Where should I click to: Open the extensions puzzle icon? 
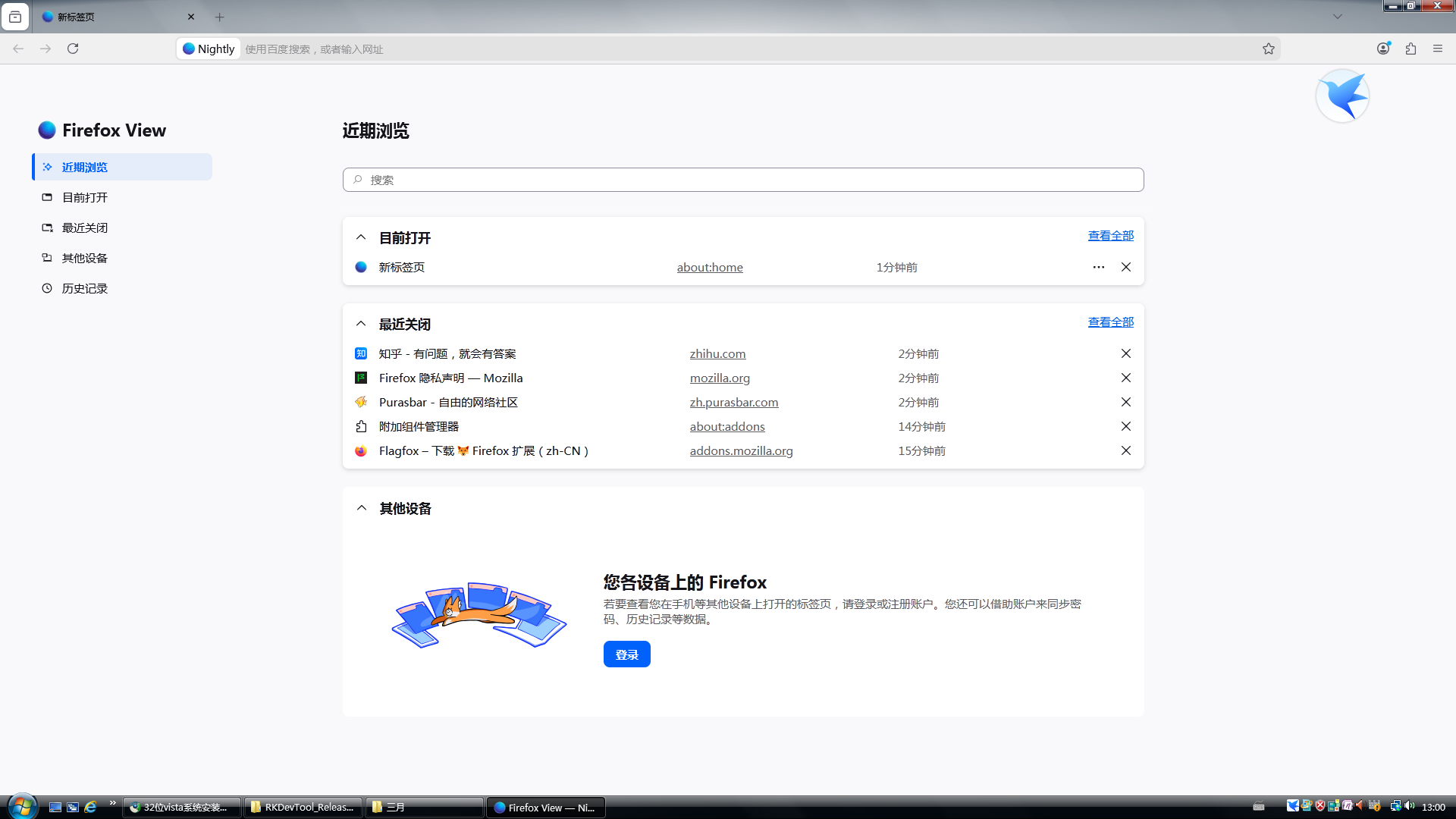coord(1410,49)
